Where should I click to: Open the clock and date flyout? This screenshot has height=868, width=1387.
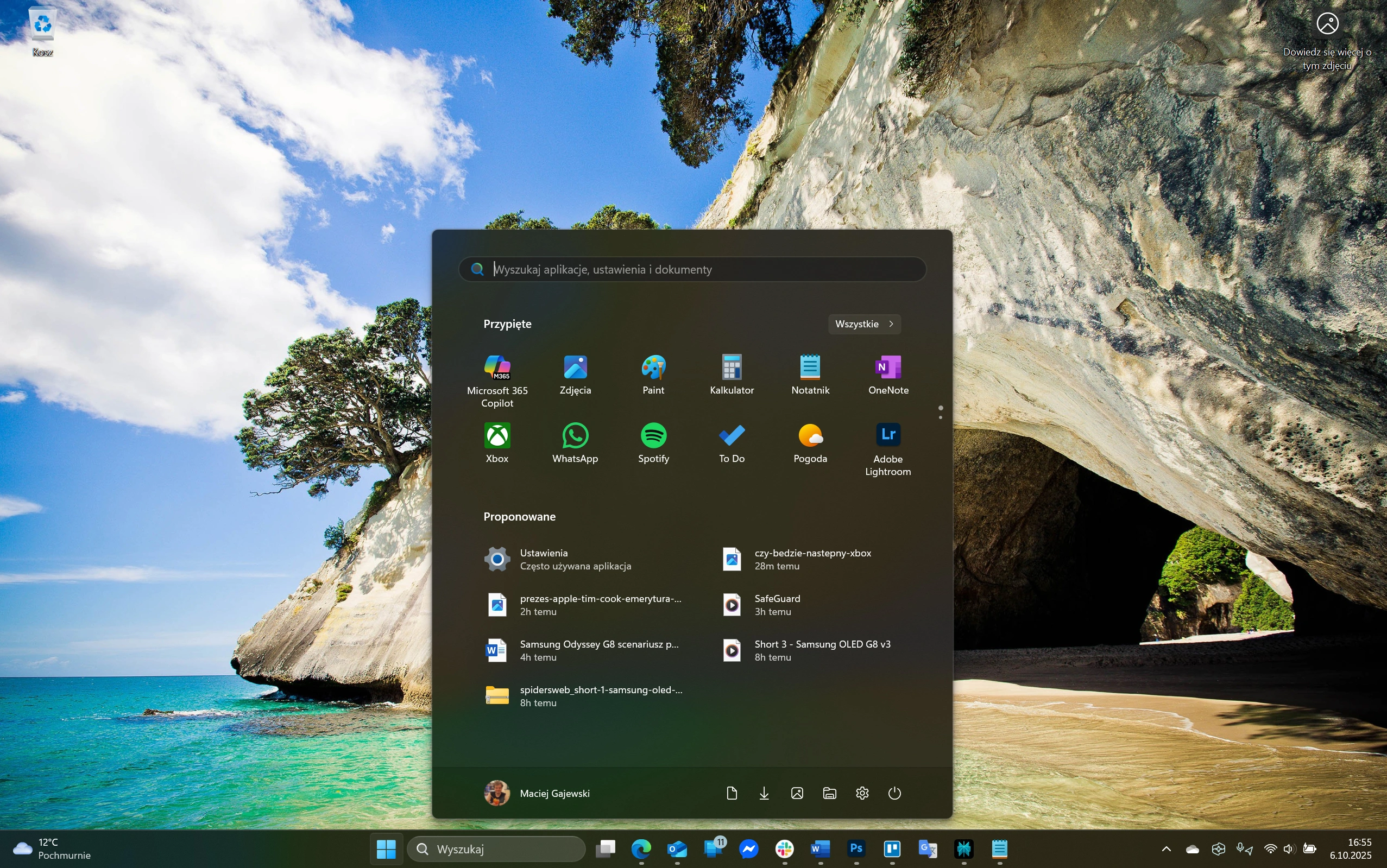tap(1350, 848)
